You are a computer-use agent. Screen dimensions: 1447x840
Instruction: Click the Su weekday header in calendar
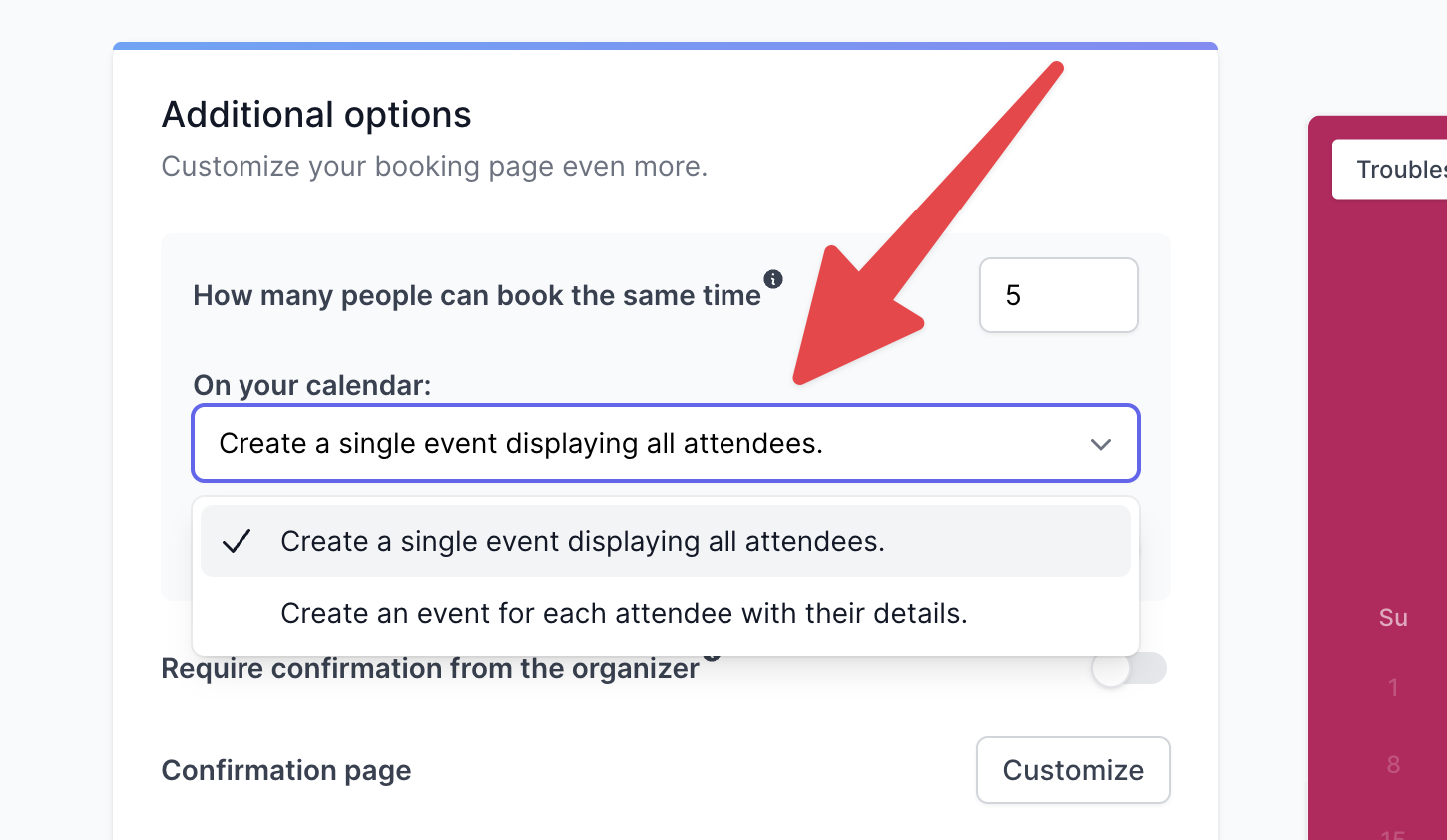1393,618
